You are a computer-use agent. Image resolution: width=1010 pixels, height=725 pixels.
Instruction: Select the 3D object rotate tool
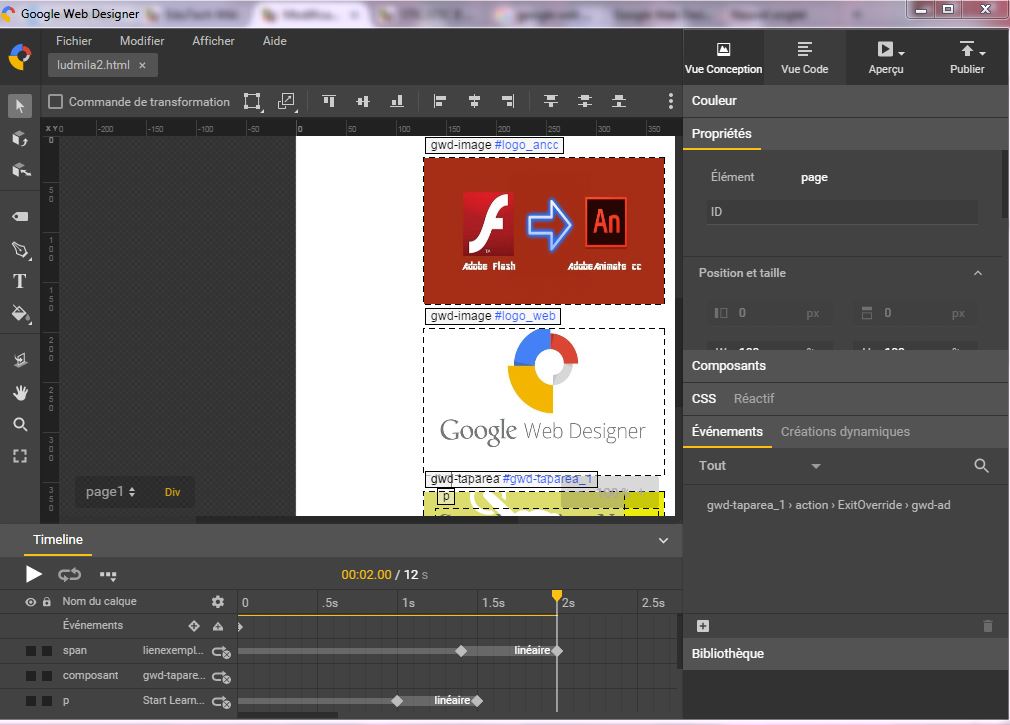click(20, 138)
